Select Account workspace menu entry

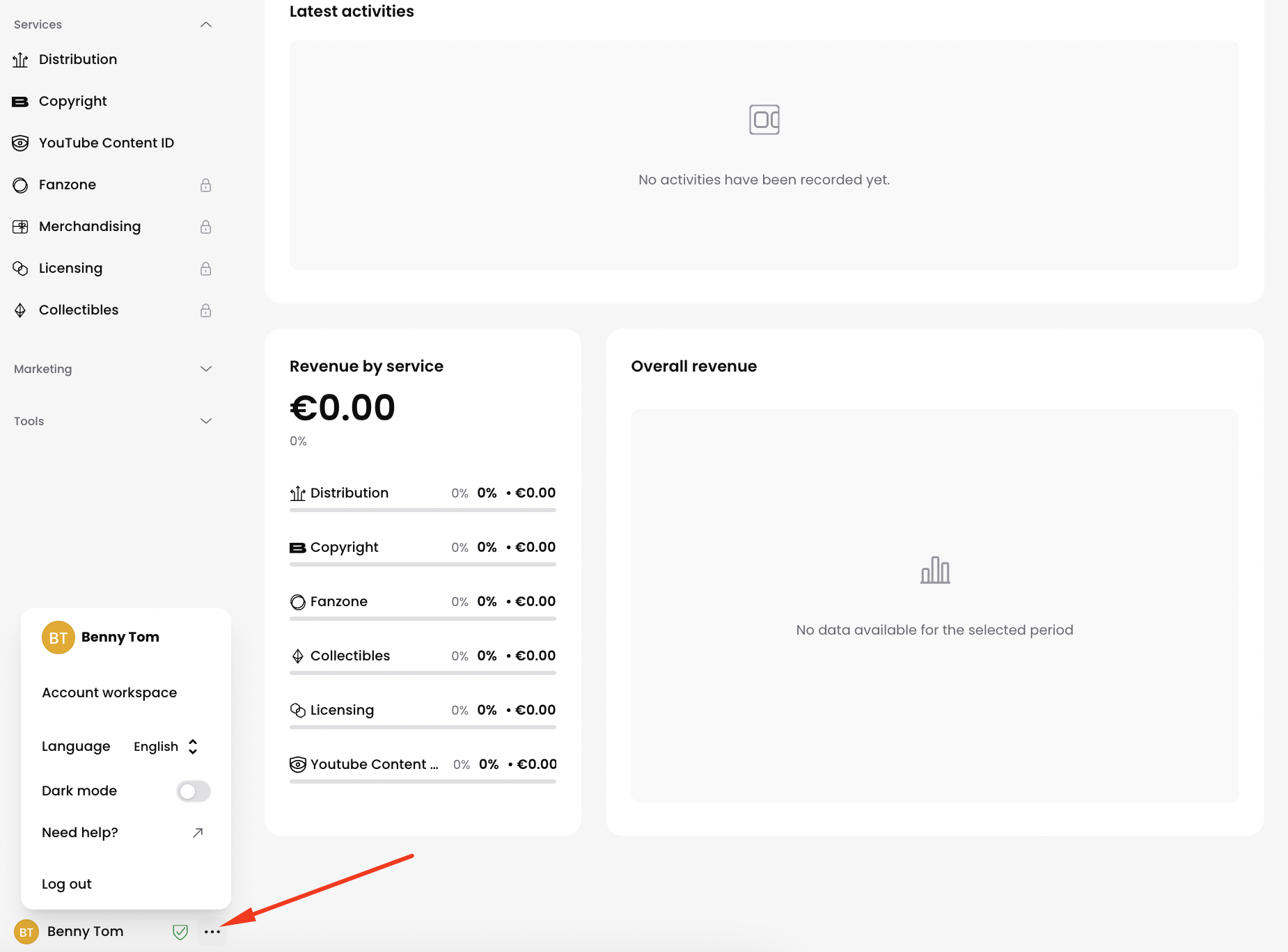[x=109, y=692]
